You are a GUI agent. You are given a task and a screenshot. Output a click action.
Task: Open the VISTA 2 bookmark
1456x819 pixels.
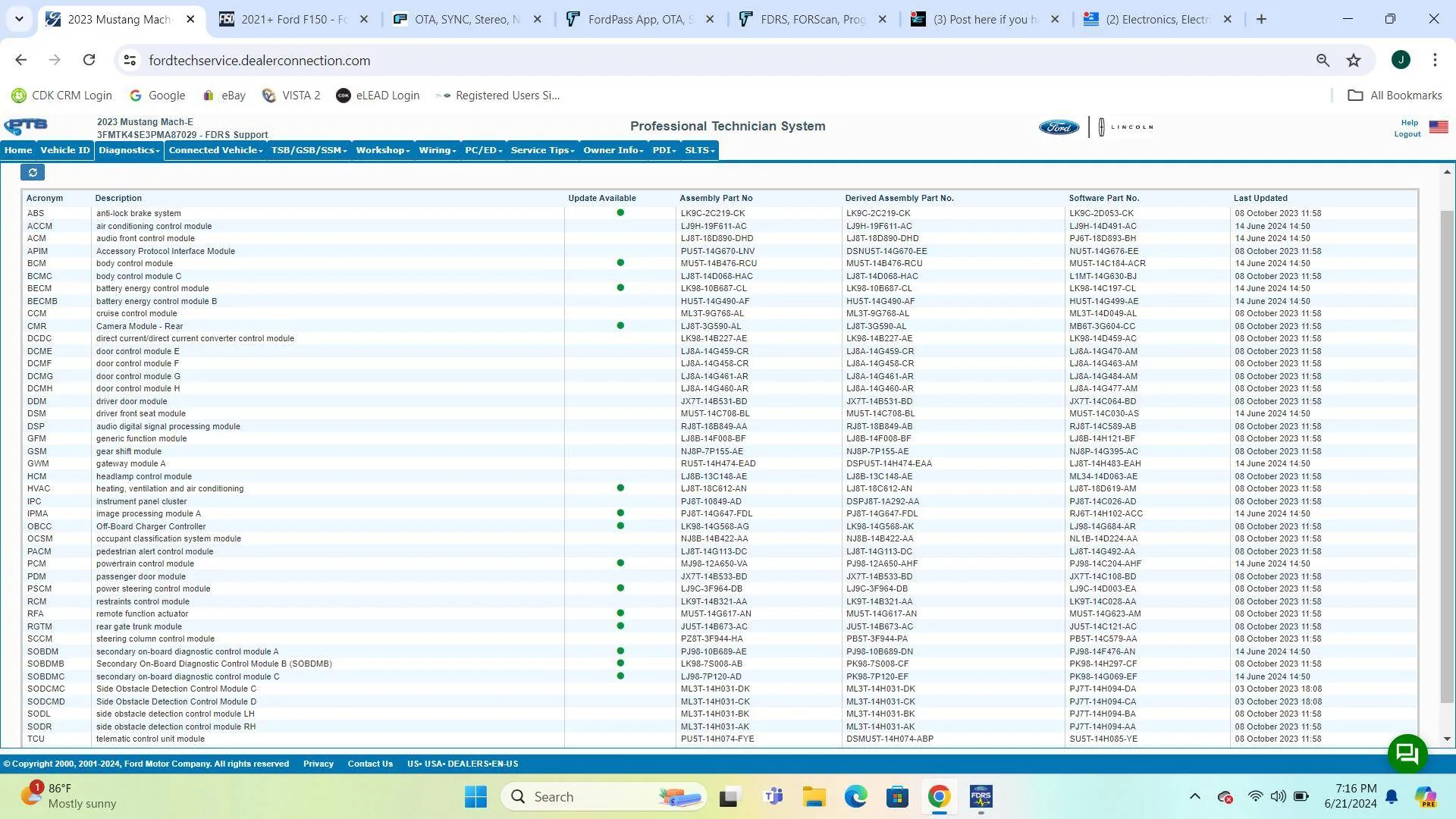[x=291, y=96]
